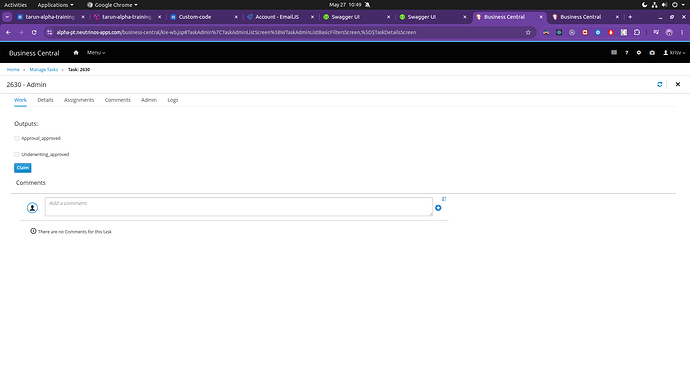Click the red record extension icon
The width and height of the screenshot is (690, 387).
tap(585, 32)
